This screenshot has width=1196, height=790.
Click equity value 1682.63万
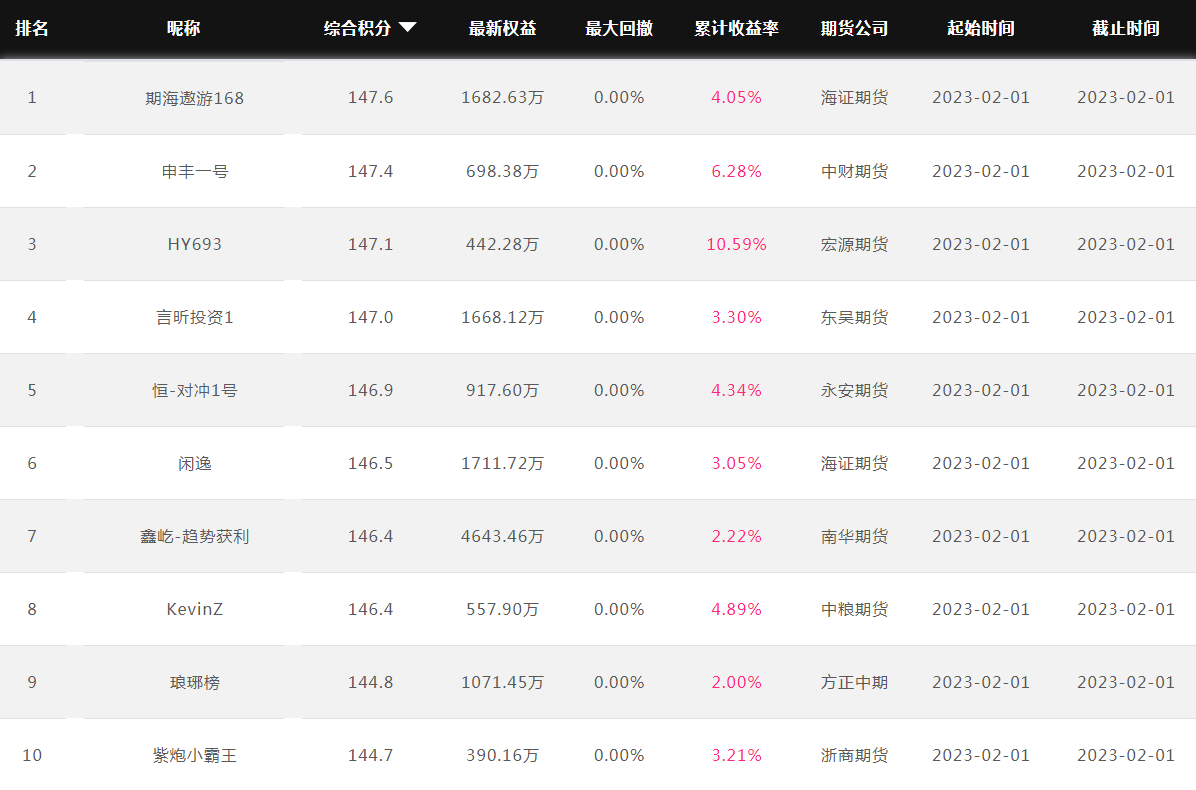pos(502,98)
